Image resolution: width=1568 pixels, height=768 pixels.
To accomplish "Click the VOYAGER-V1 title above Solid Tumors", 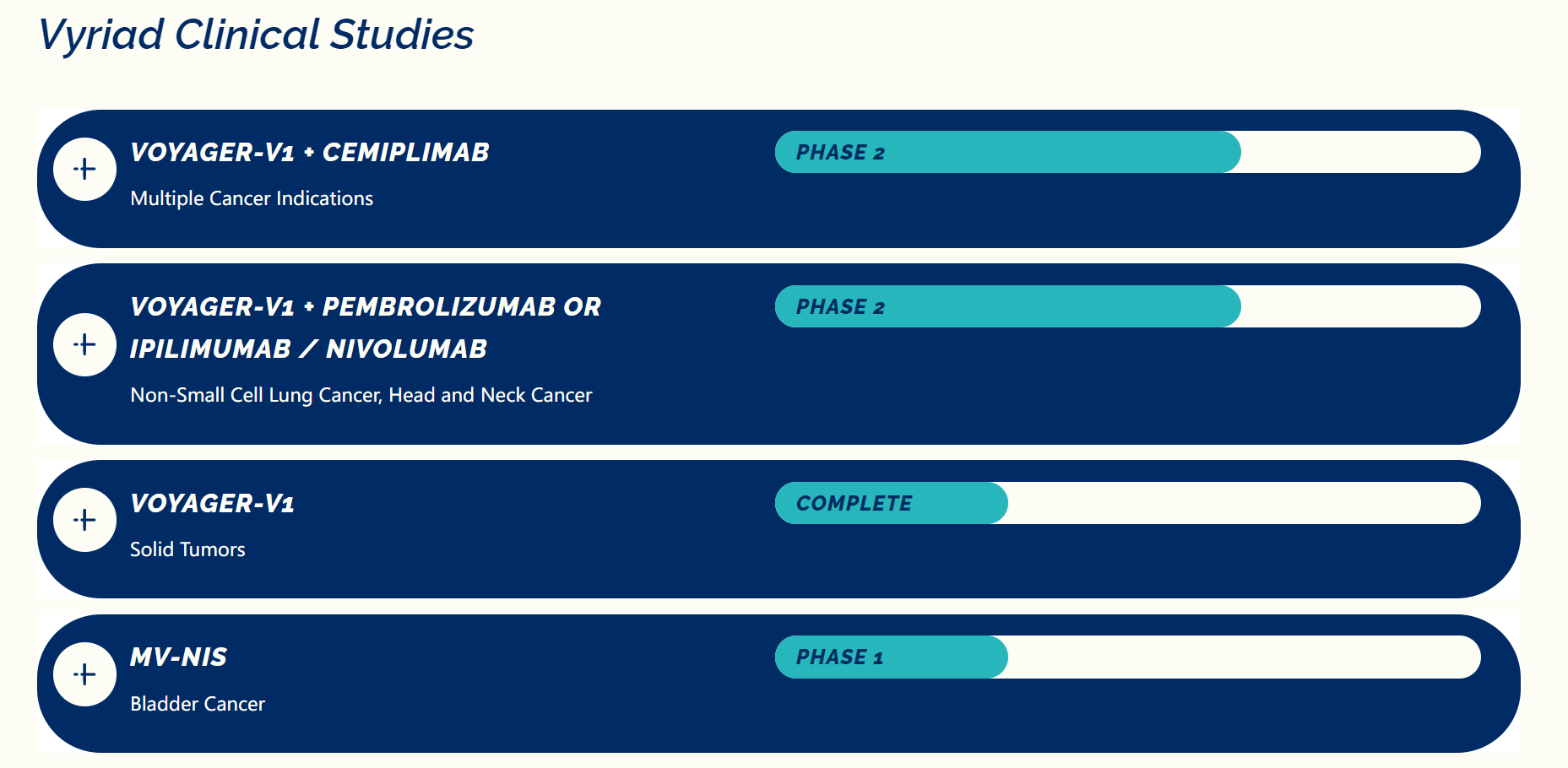I will 212,504.
